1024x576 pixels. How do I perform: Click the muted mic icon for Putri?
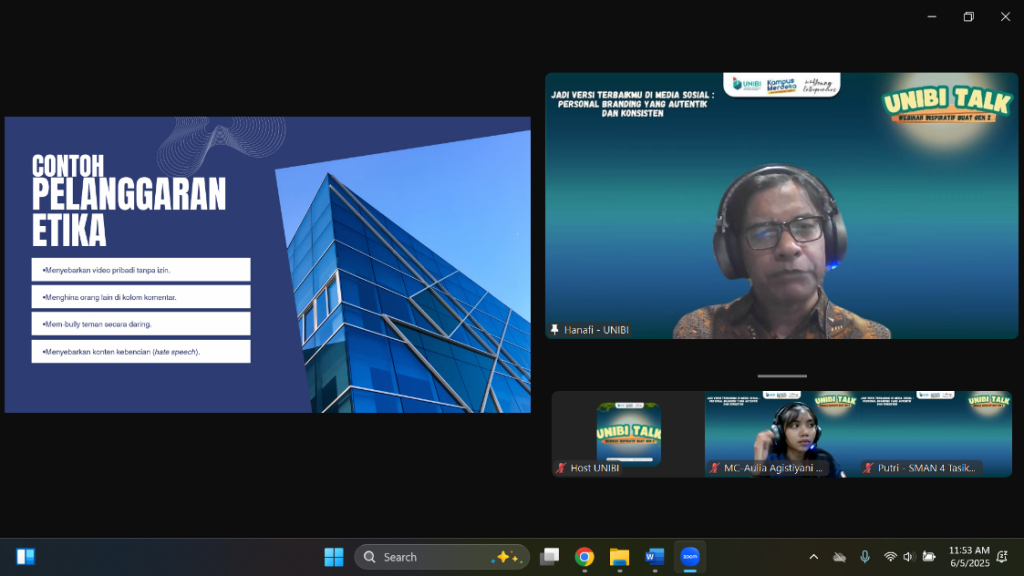868,468
